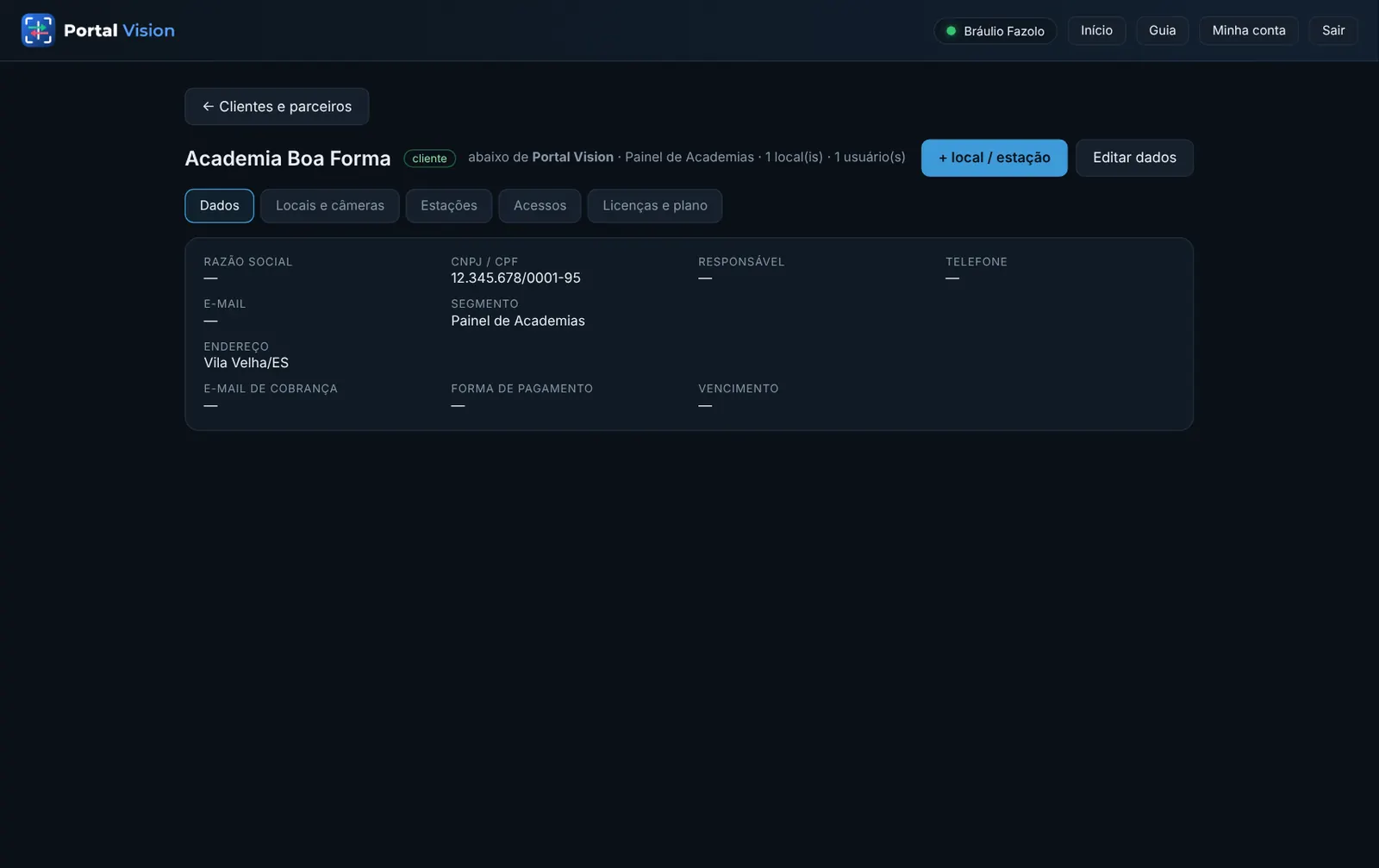
Task: Click the green 'cliente' badge
Action: [x=429, y=159]
